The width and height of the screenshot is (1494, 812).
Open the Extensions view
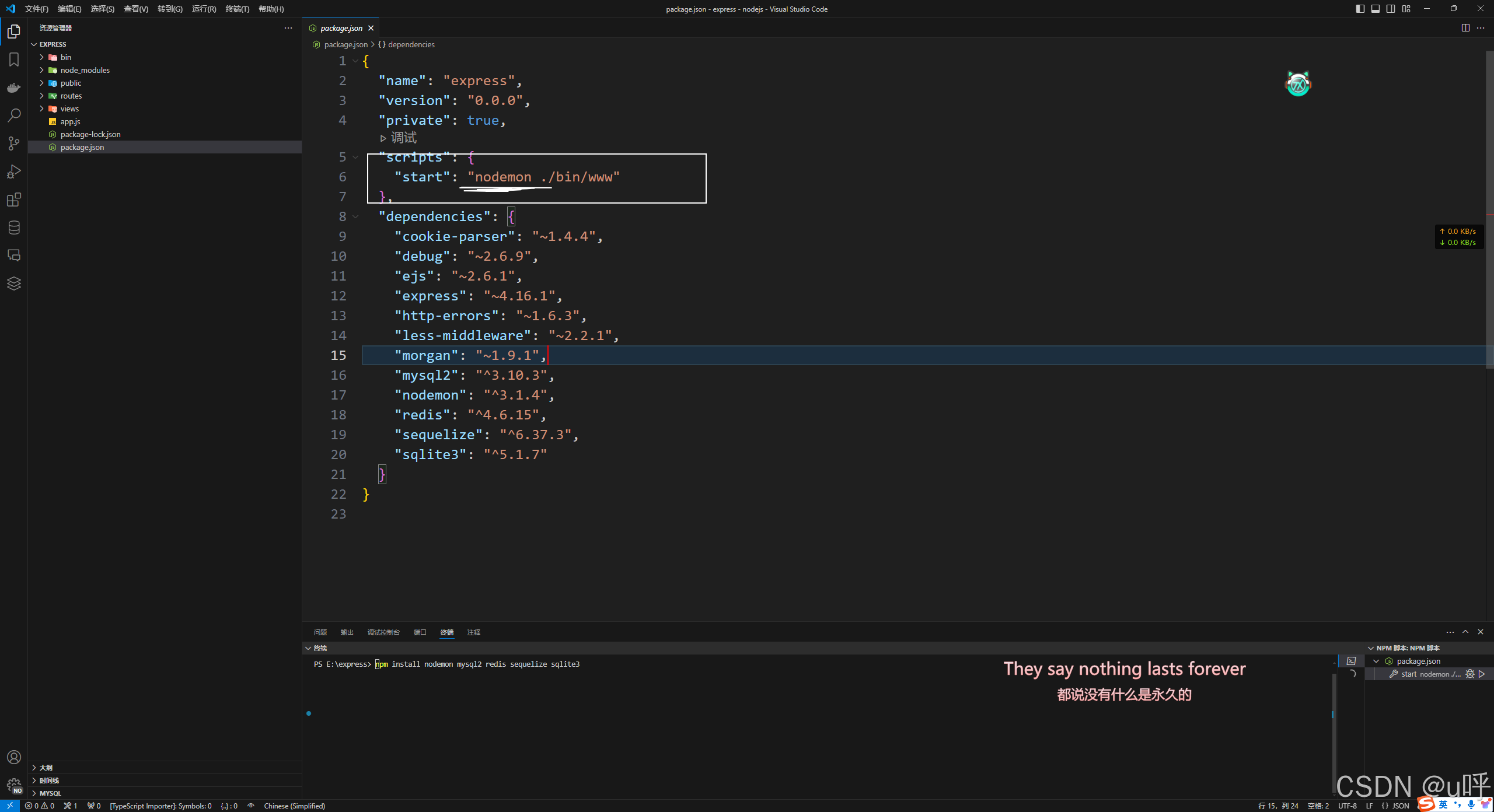point(14,199)
